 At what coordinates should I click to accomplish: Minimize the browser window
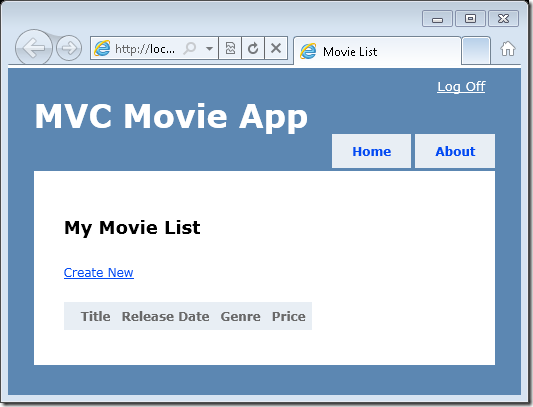[437, 19]
